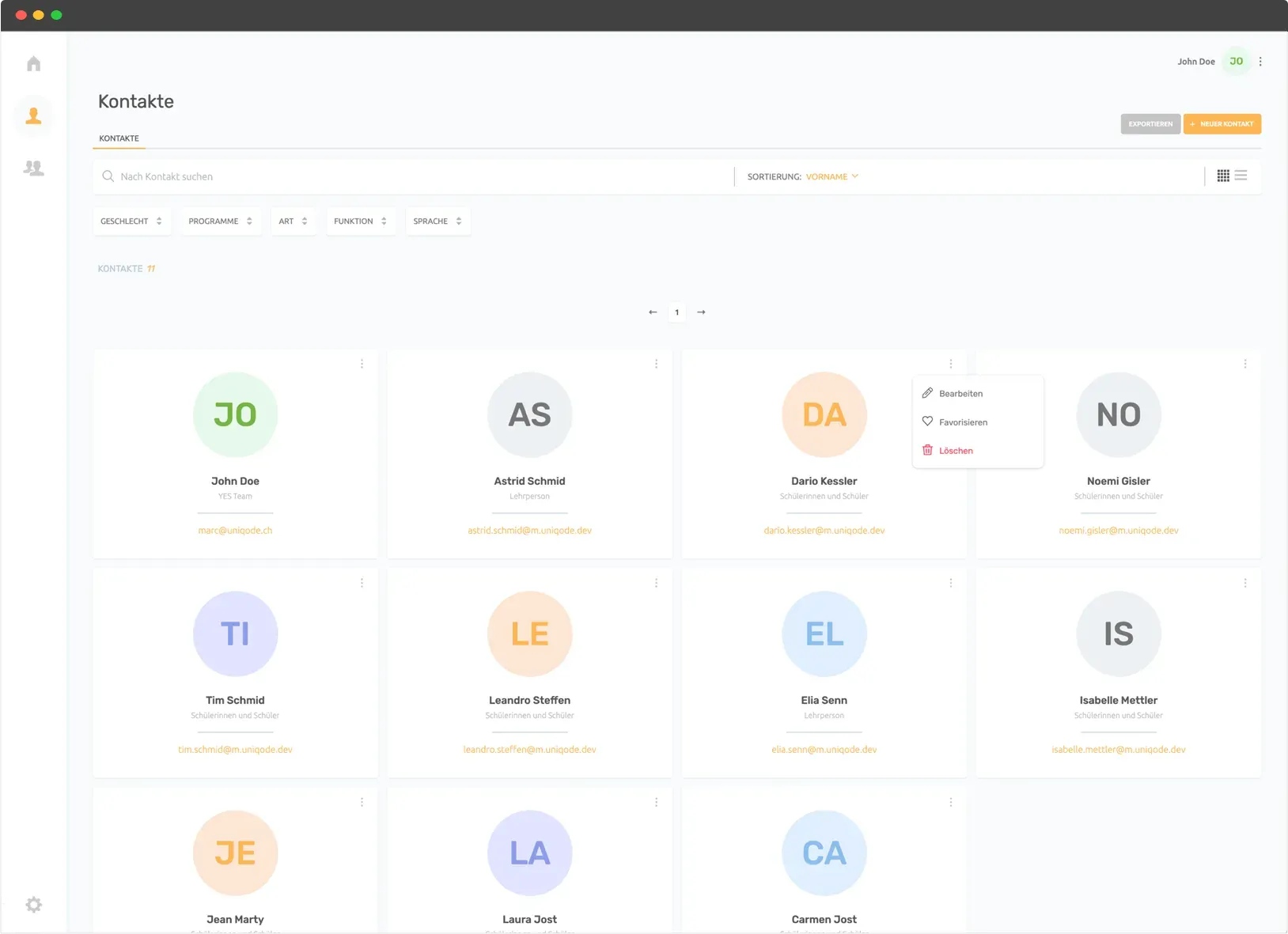Screen dimensions: 1288x934
Task: Expand the Programme filter dropdown
Action: pyautogui.click(x=220, y=221)
